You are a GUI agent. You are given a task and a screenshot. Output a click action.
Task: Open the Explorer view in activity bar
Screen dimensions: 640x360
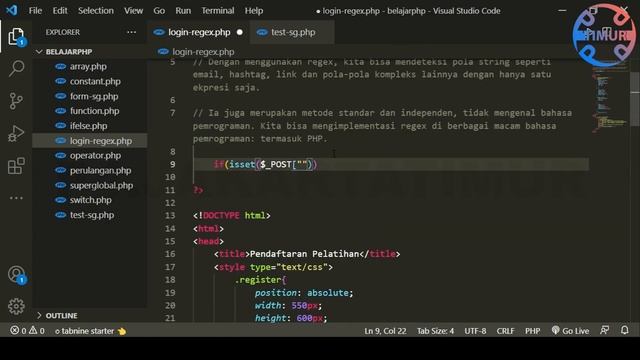click(x=16, y=37)
